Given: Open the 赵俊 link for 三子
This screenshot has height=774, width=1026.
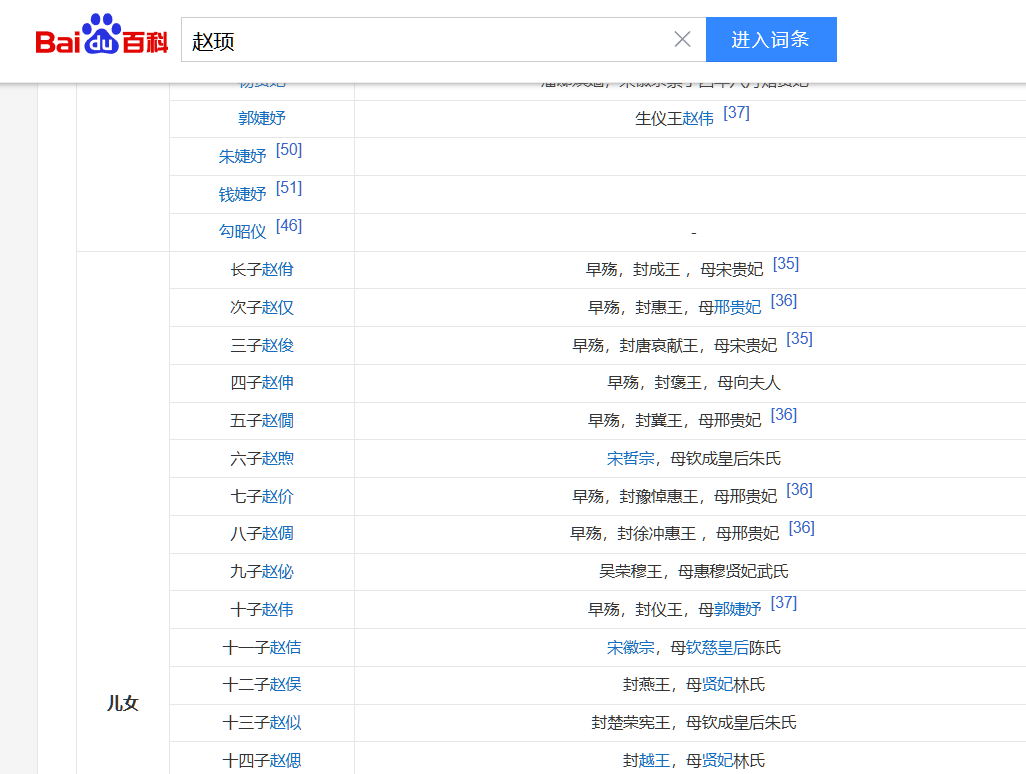Looking at the screenshot, I should (x=277, y=345).
